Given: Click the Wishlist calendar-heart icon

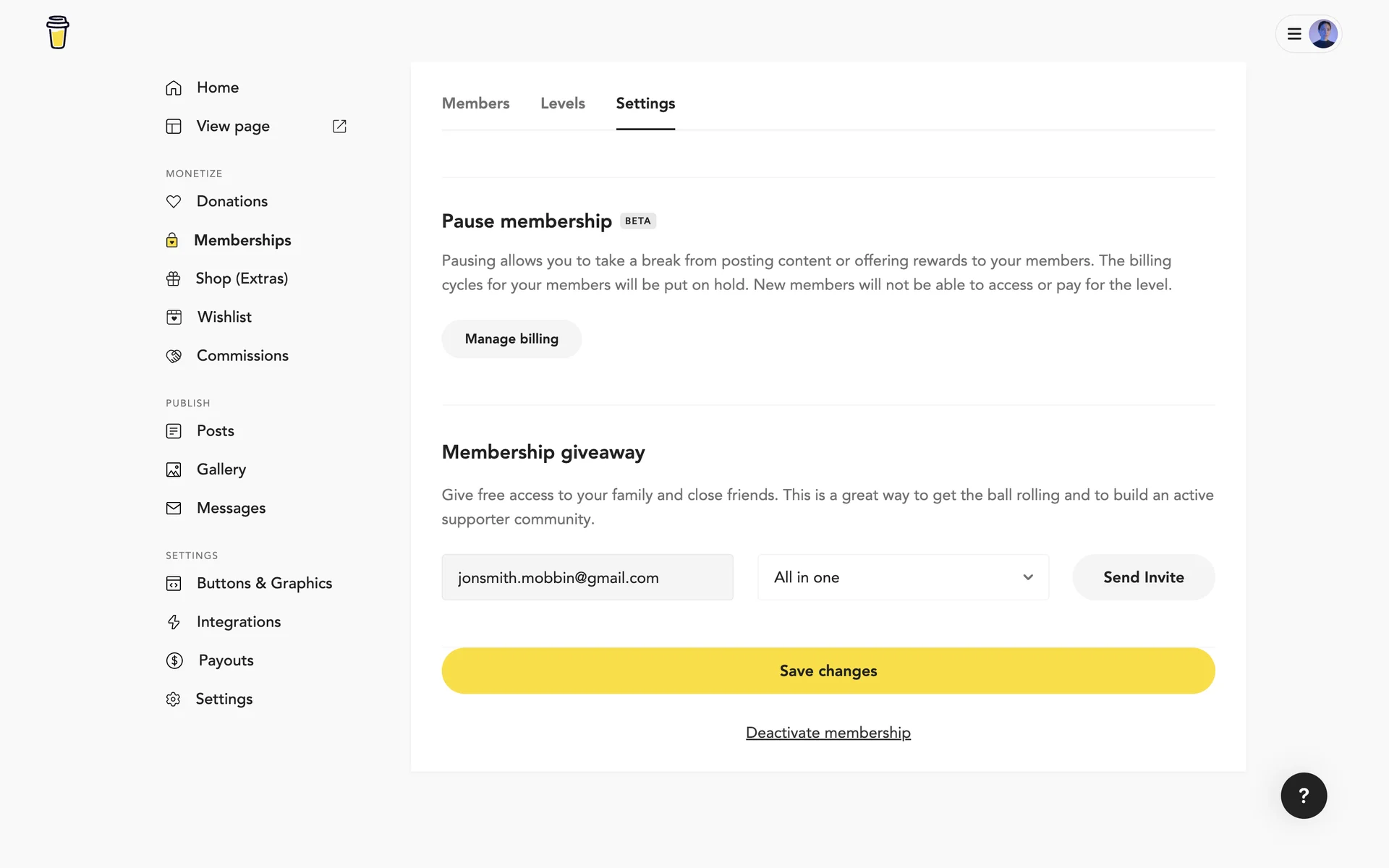Looking at the screenshot, I should tap(174, 317).
